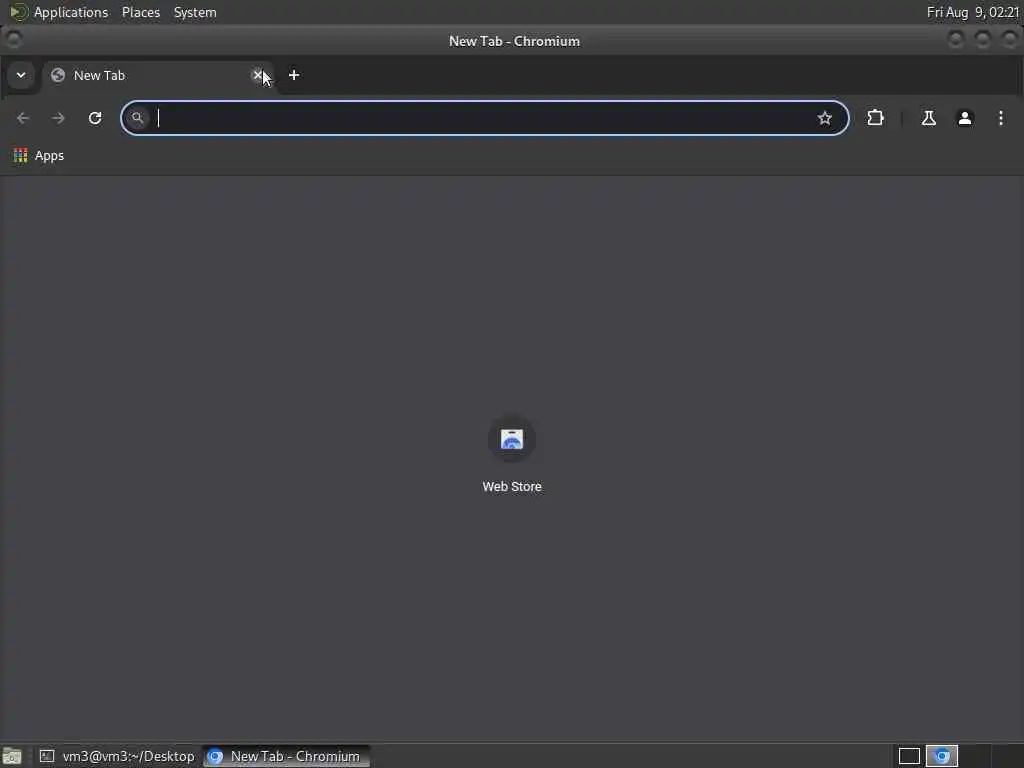Switch to the first empty workspace
Image resolution: width=1024 pixels, height=768 pixels.
pyautogui.click(x=909, y=756)
